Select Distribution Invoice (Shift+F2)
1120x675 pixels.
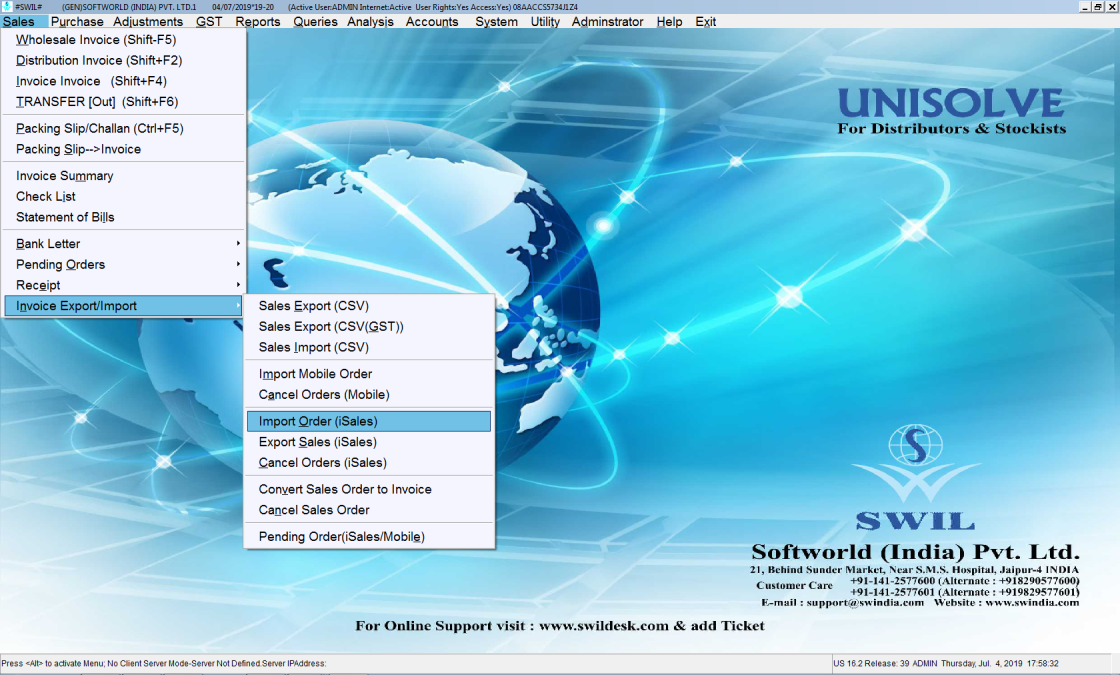coord(124,61)
